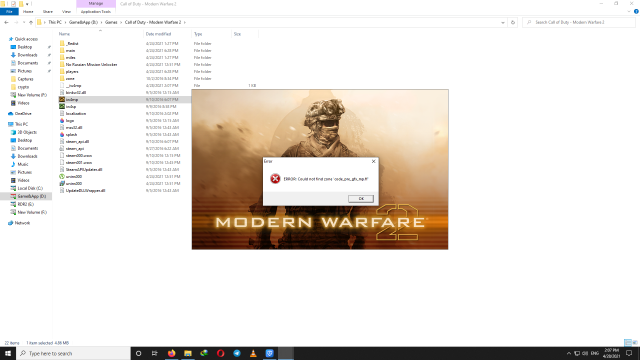Select This PC in the sidebar
640x360 pixels.
click(x=21, y=124)
